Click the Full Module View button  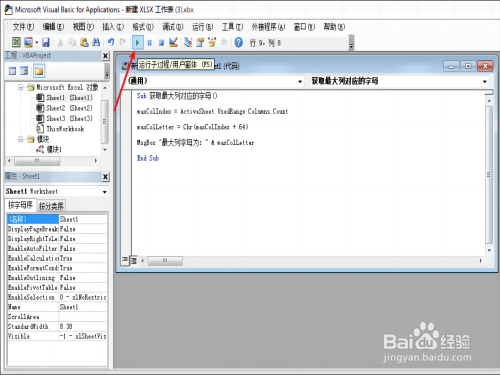tap(134, 260)
